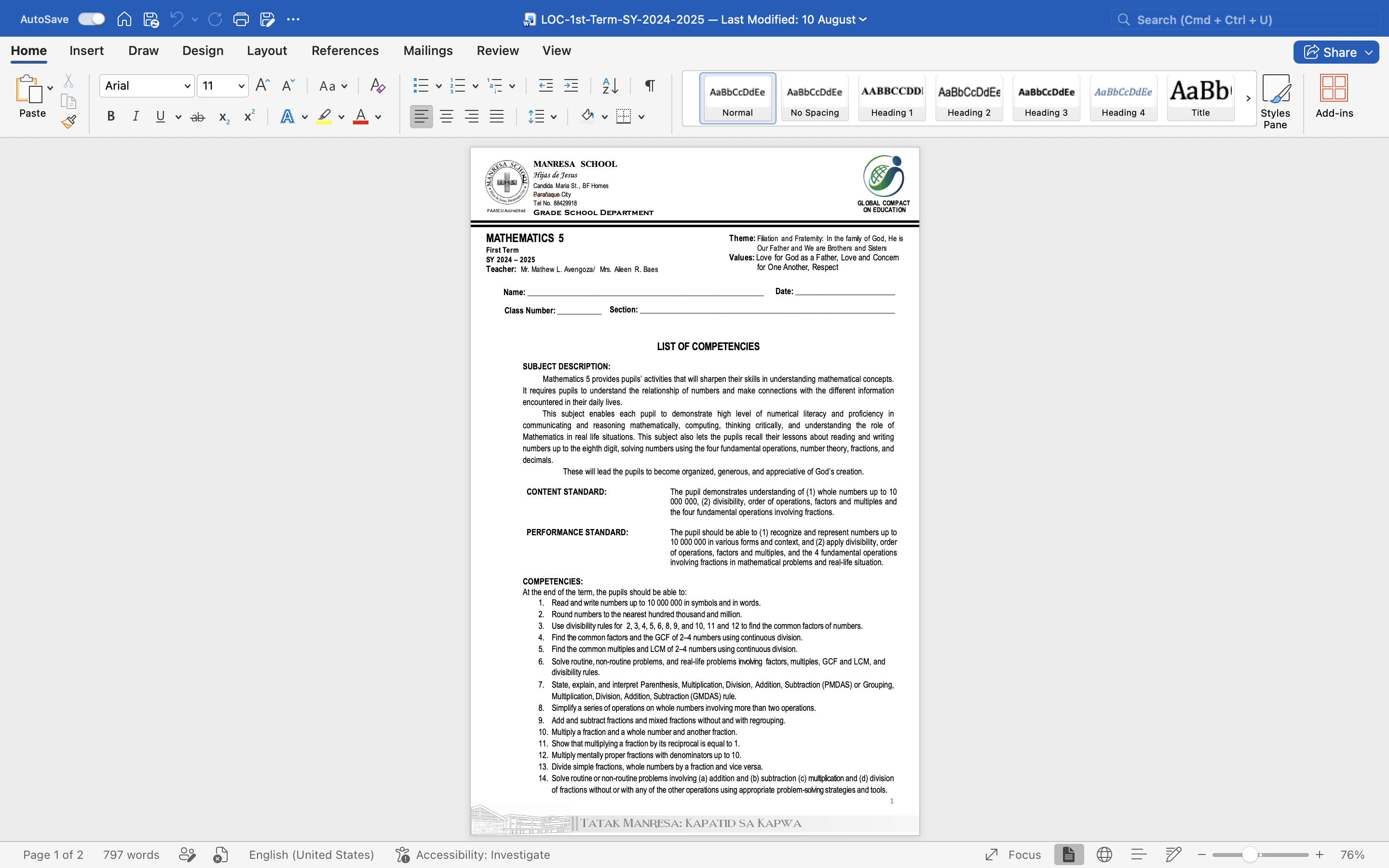Screen dimensions: 1389x868
Task: Toggle center text alignment
Action: pyautogui.click(x=446, y=117)
